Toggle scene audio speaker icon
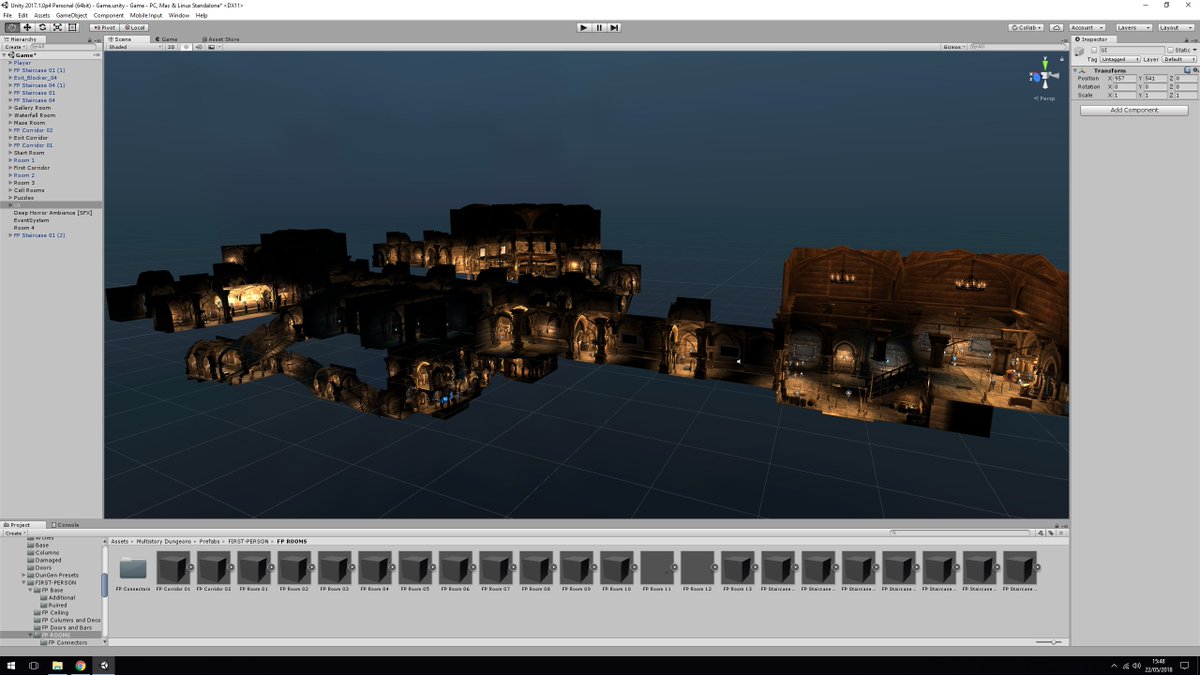Viewport: 1200px width, 675px height. point(199,47)
